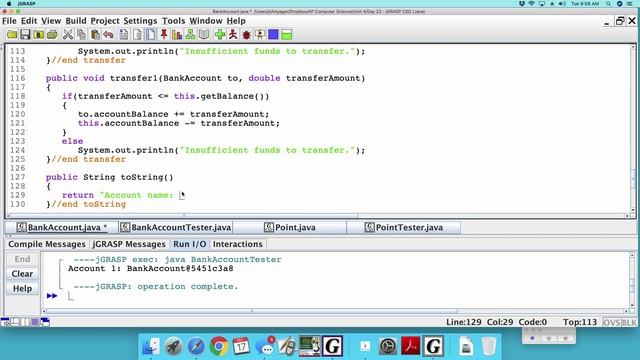The image size is (640, 360).
Task: Click the End button
Action: [x=22, y=259]
